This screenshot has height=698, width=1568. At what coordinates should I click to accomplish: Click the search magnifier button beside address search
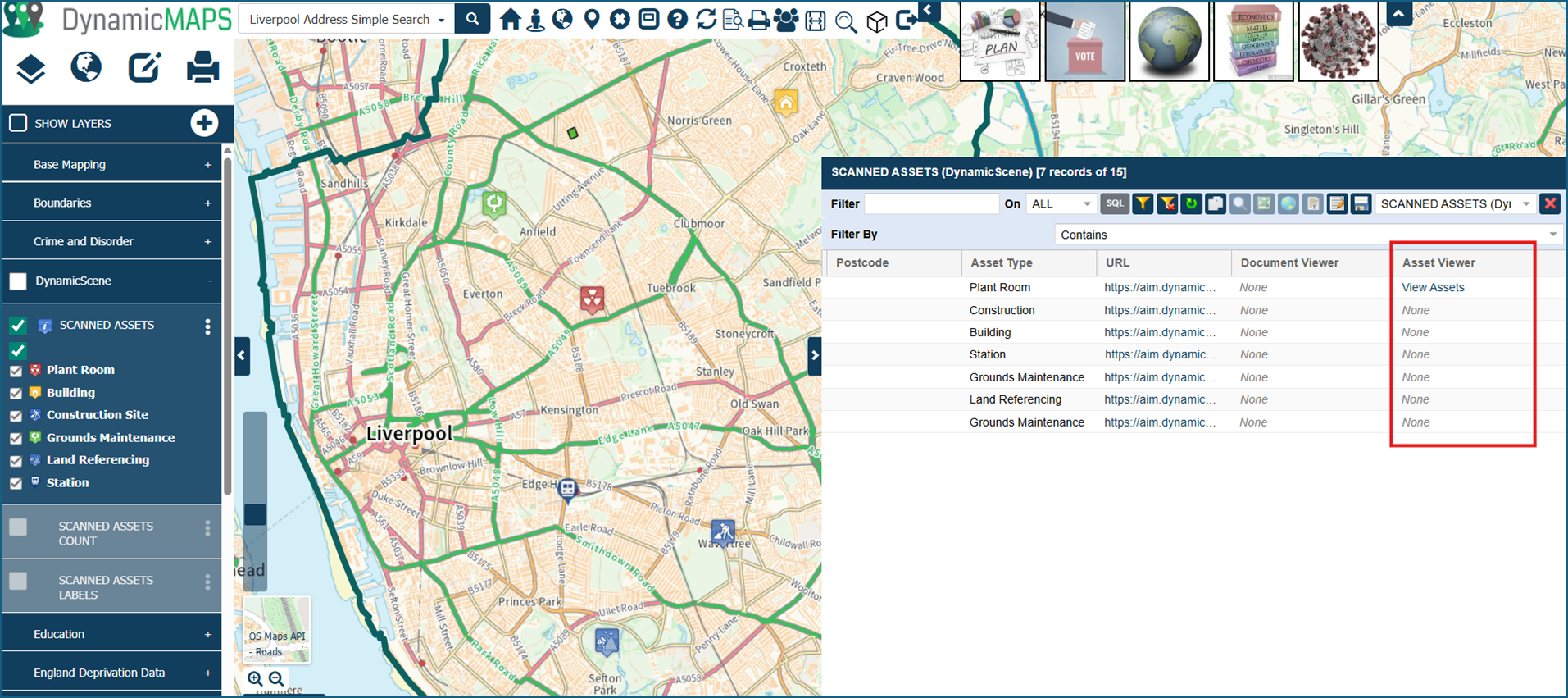pyautogui.click(x=472, y=19)
